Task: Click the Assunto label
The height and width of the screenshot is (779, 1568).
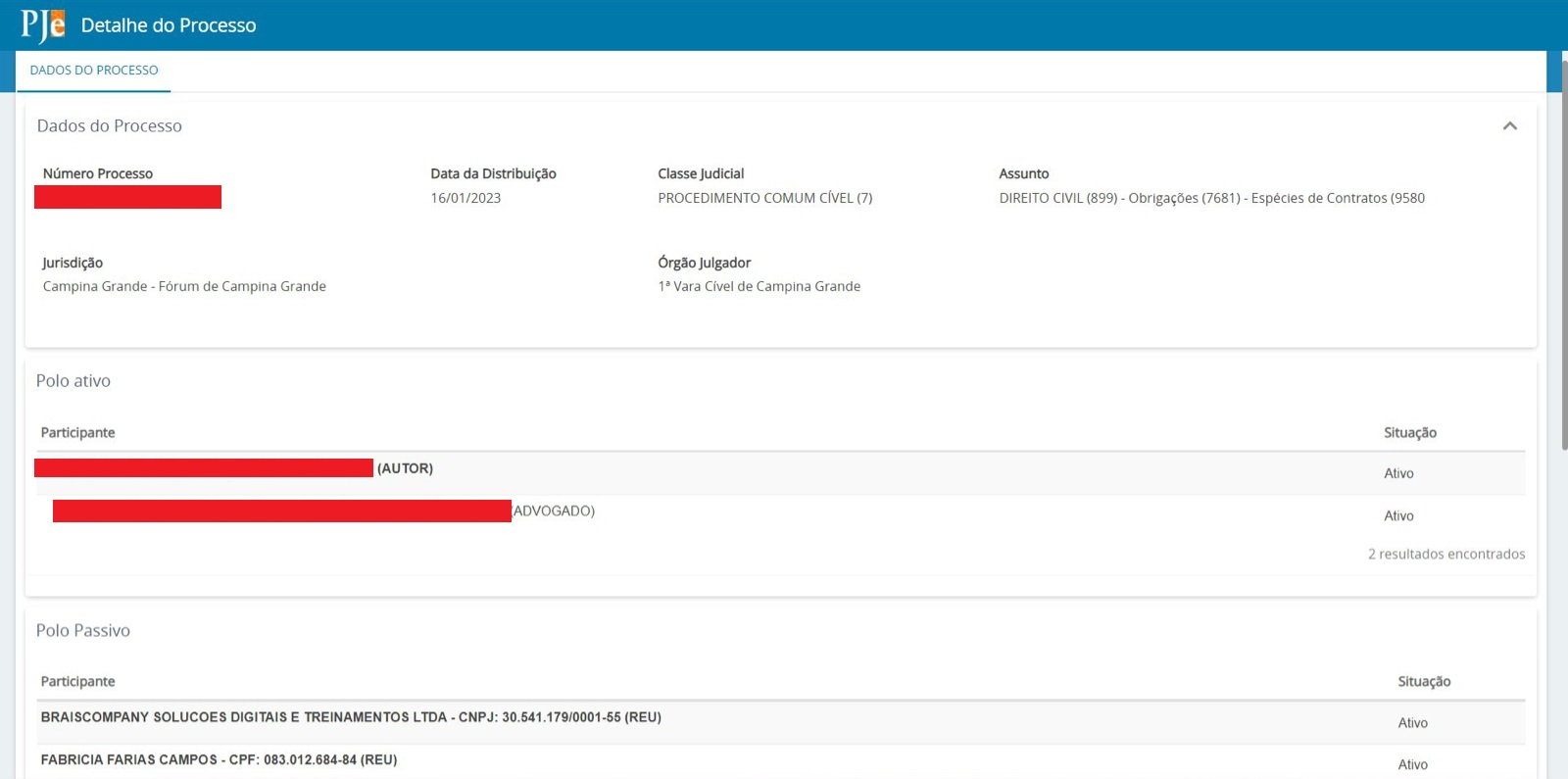Action: pos(1024,173)
